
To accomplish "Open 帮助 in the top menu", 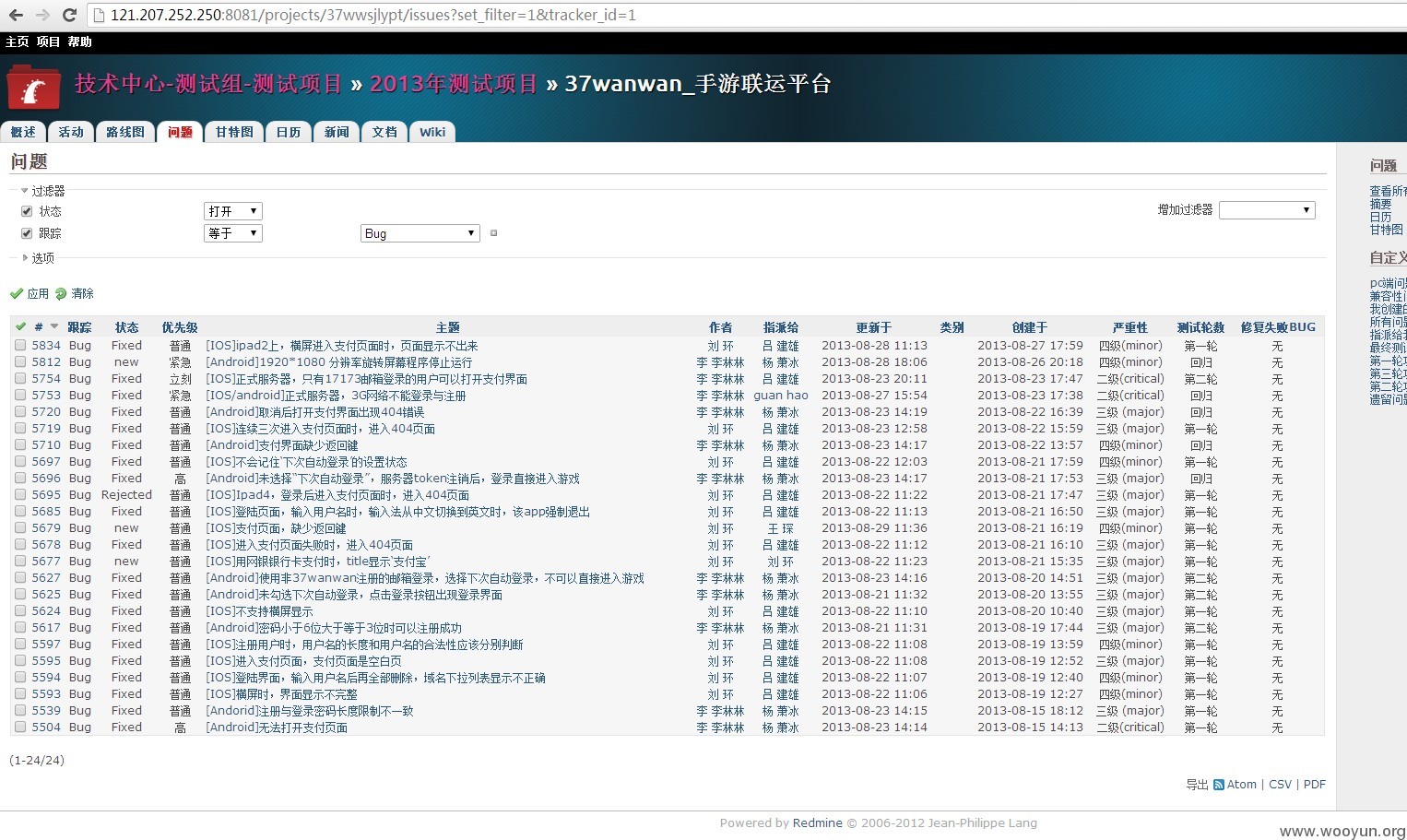I will coord(79,41).
